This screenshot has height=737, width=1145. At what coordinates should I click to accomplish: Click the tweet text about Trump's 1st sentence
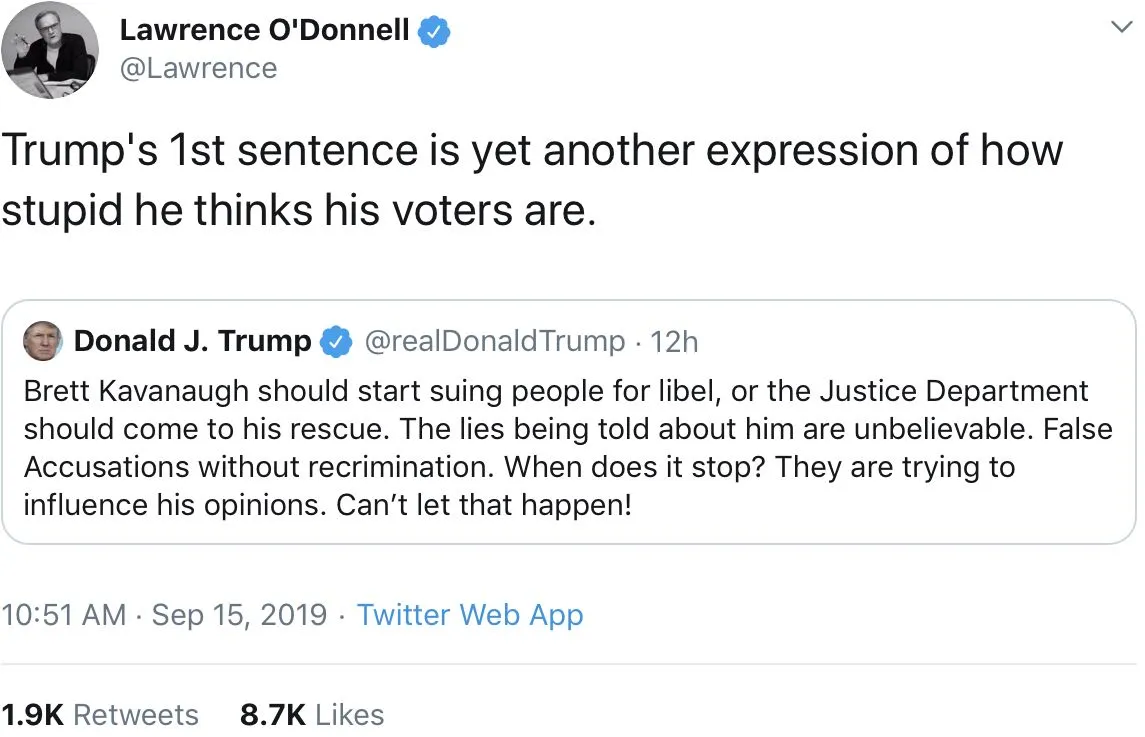[x=530, y=180]
